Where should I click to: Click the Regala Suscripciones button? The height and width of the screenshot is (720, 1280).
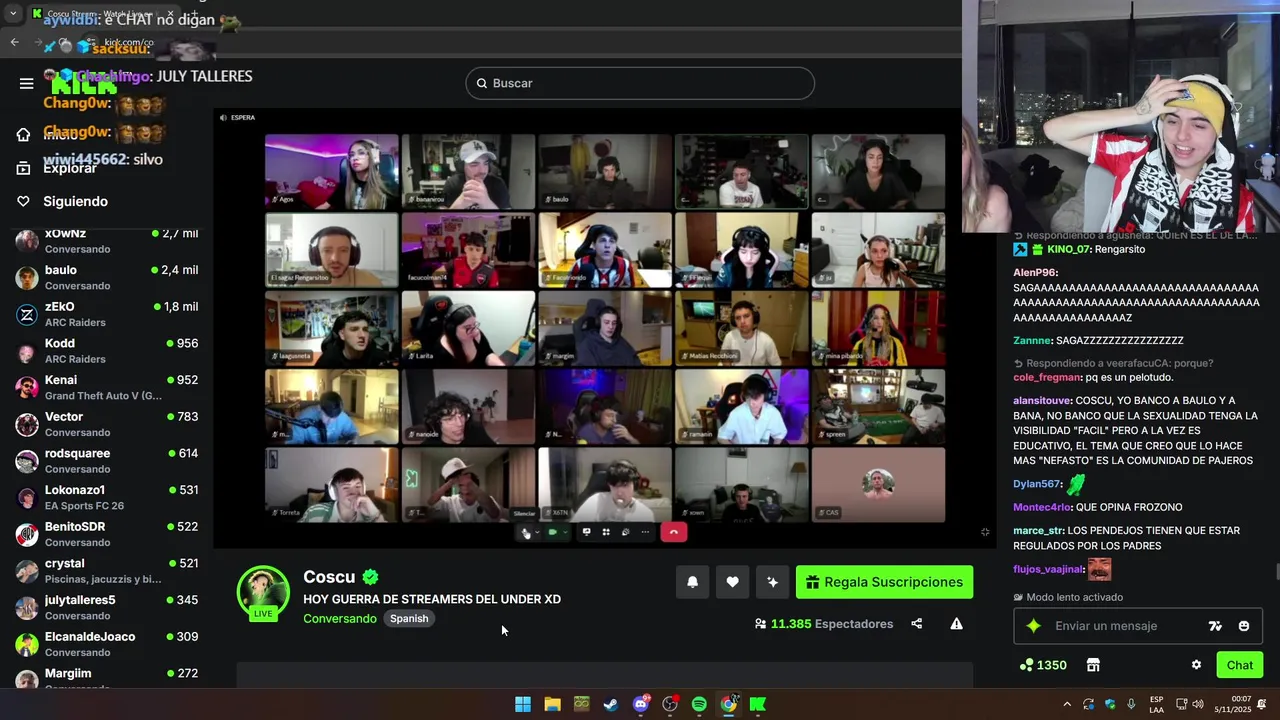pyautogui.click(x=884, y=582)
